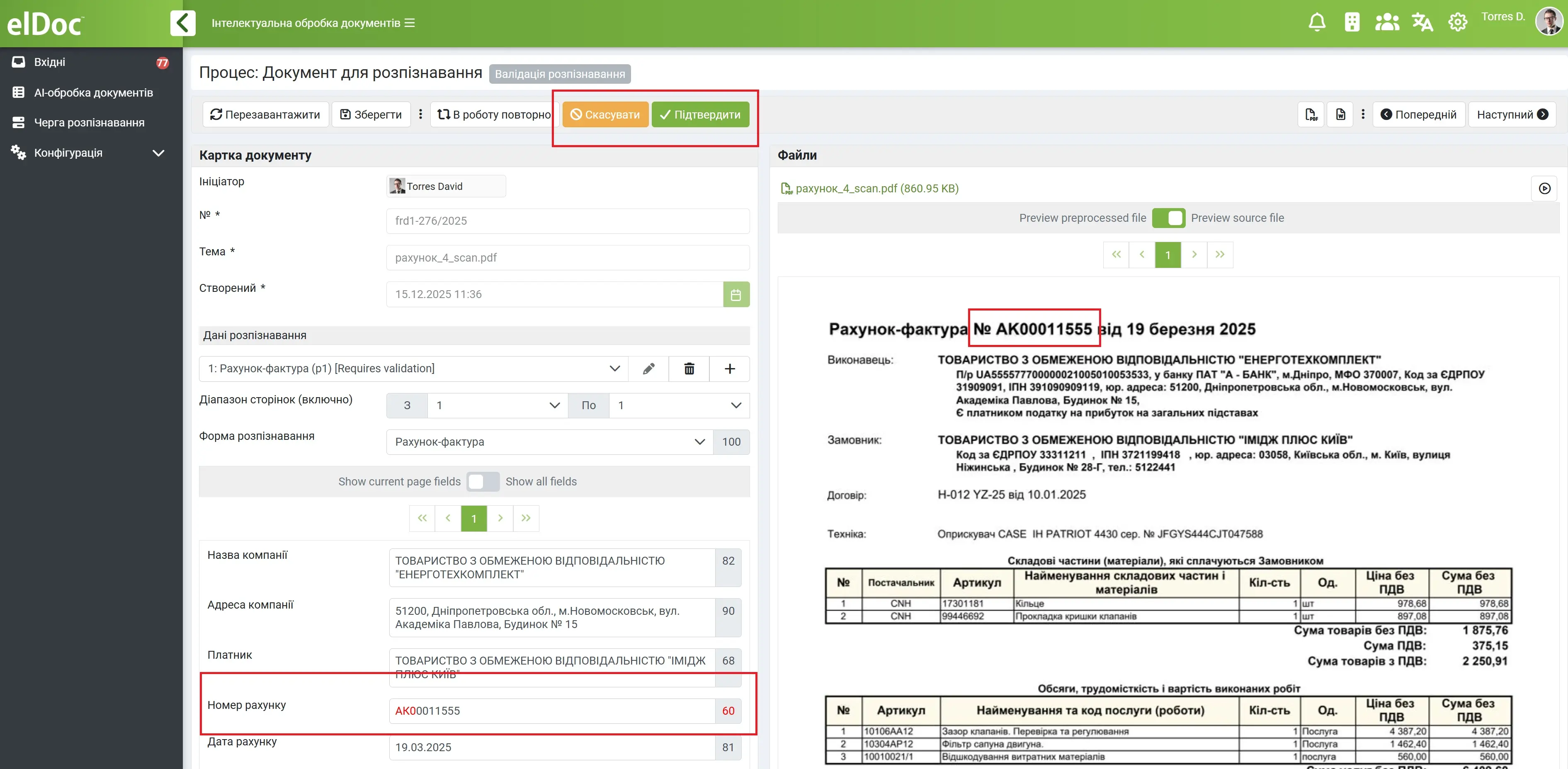Open the settings gear in header

click(x=1457, y=22)
